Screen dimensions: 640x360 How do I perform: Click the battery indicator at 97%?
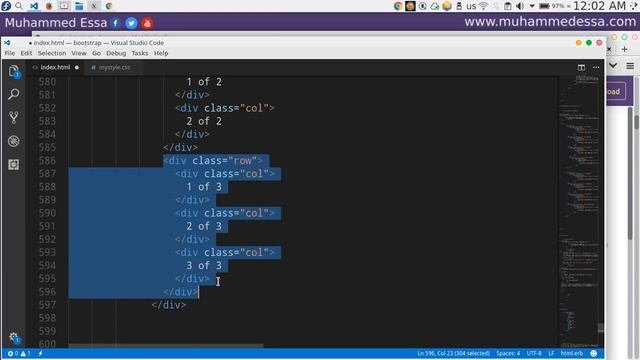[551, 6]
